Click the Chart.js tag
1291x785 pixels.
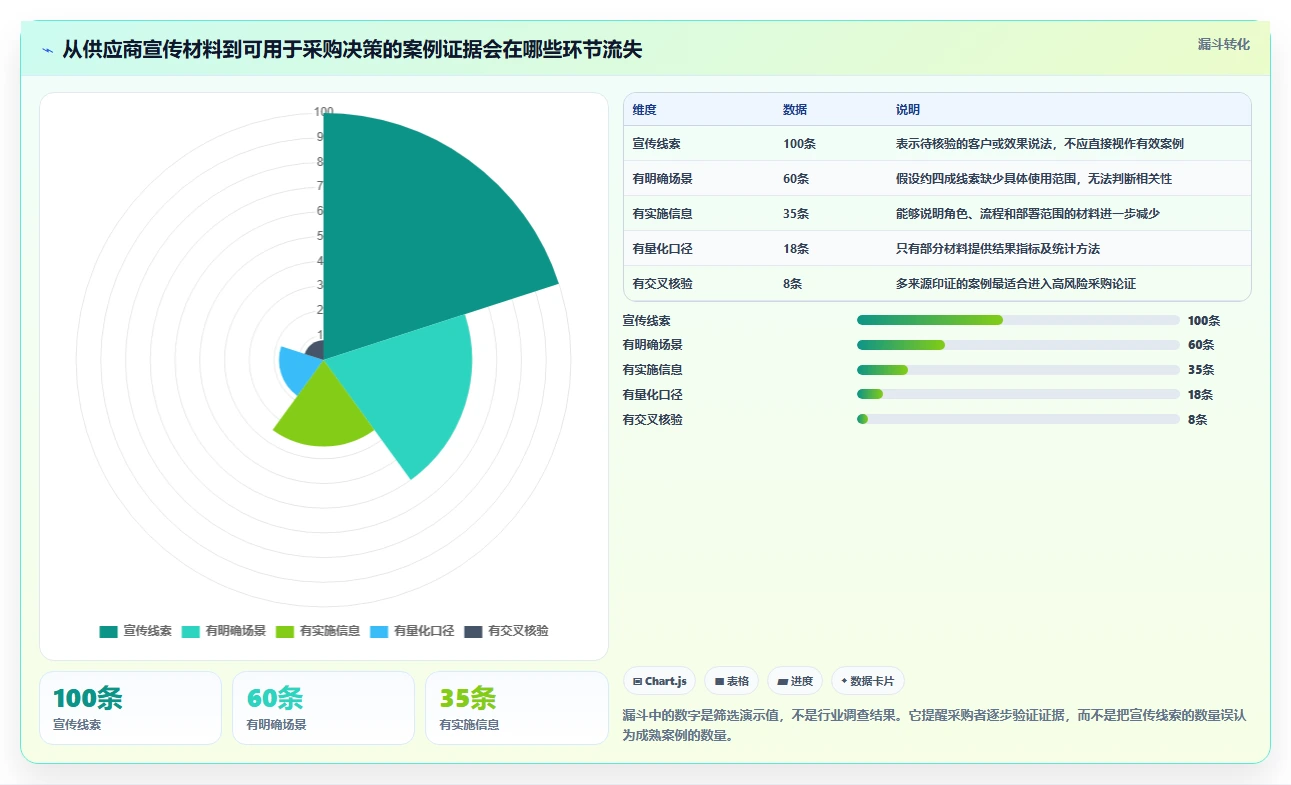tap(660, 681)
